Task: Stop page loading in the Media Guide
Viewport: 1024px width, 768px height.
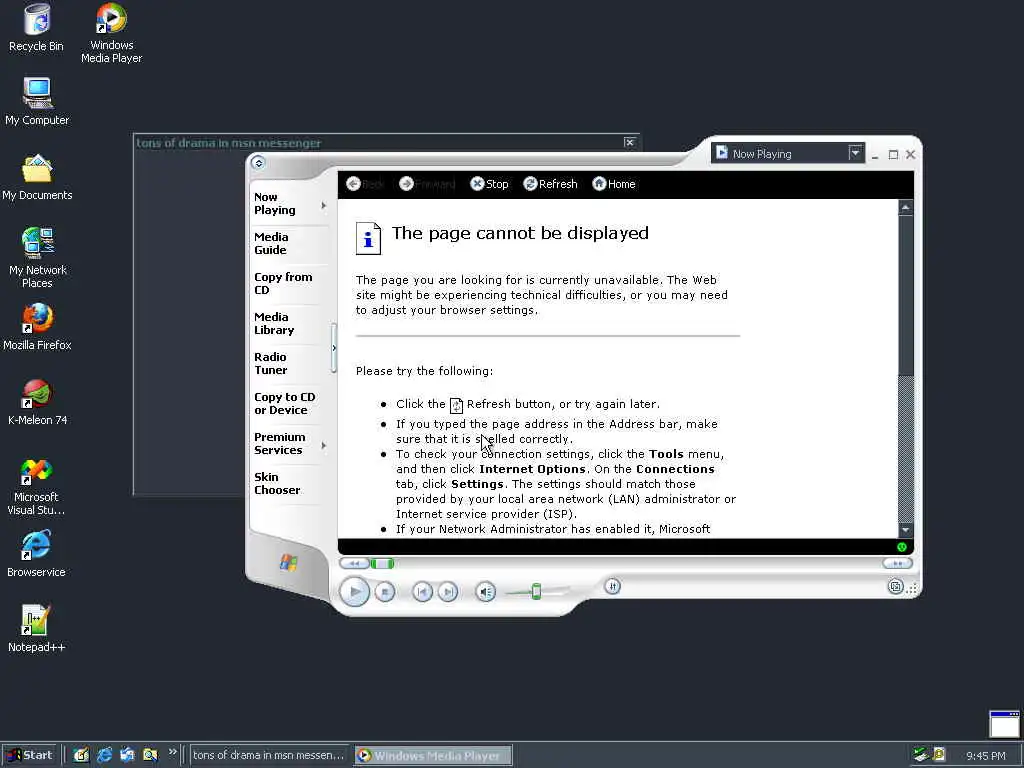Action: 489,184
